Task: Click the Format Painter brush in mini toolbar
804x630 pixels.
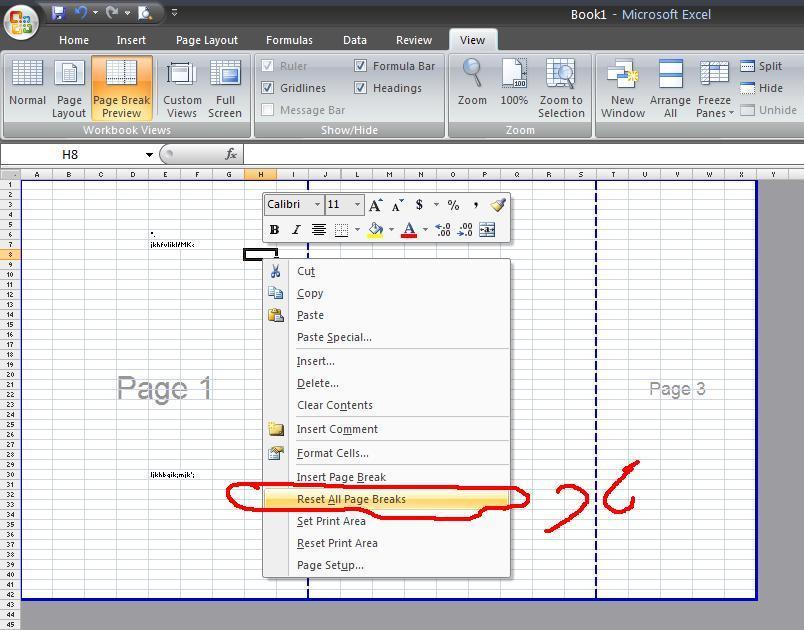Action: (x=498, y=205)
